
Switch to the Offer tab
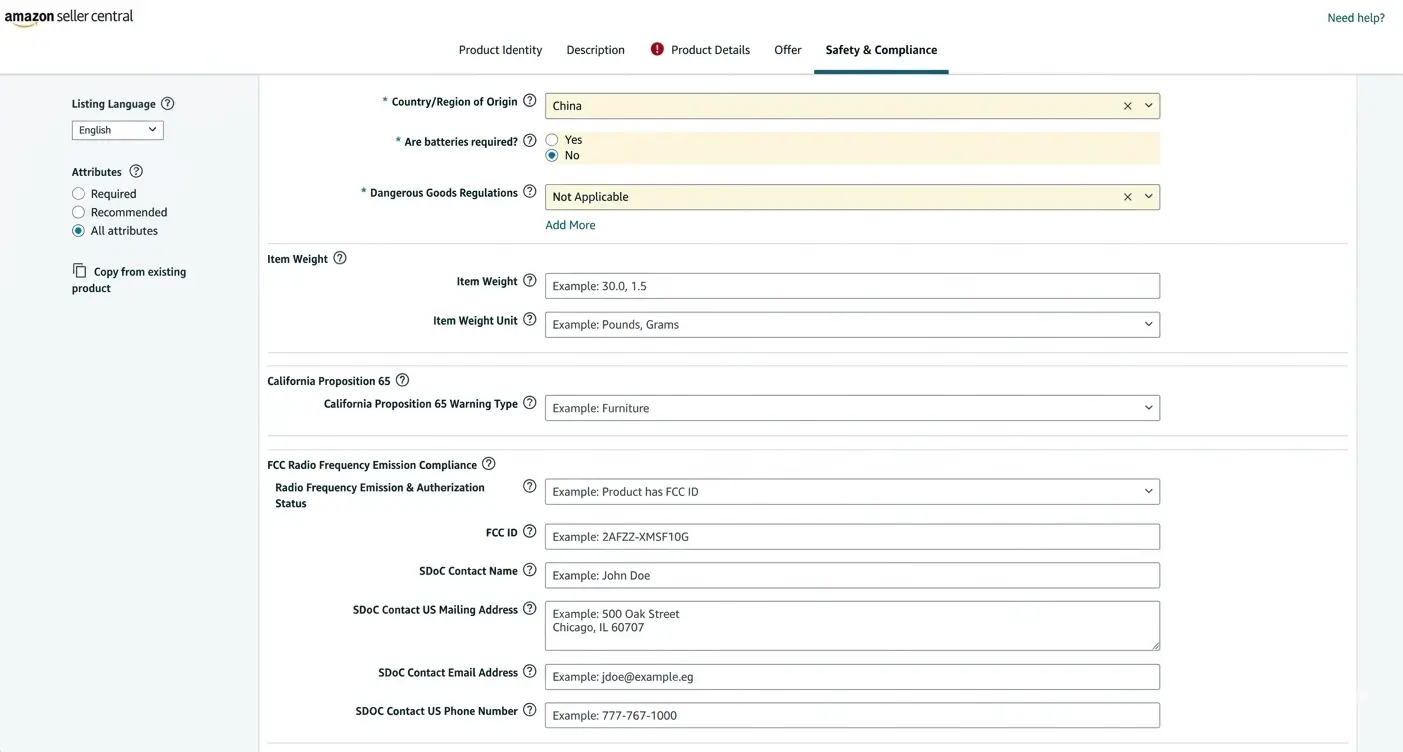(787, 49)
